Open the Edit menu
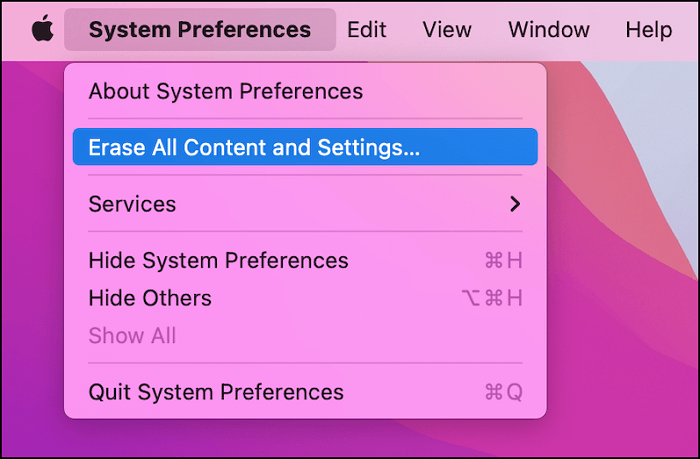 tap(367, 30)
